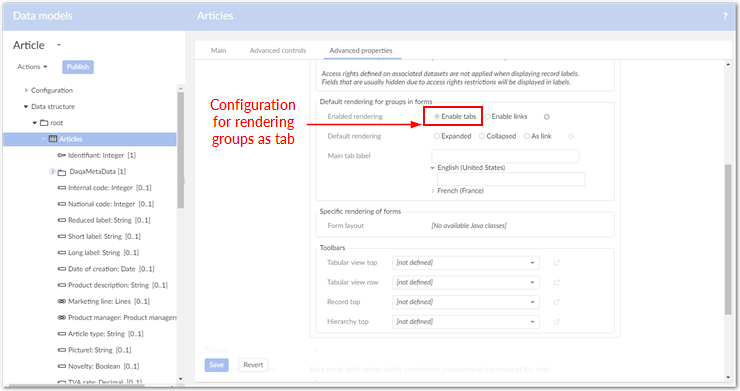740x391 pixels.
Task: Click the Main tab label input field
Action: tap(505, 156)
